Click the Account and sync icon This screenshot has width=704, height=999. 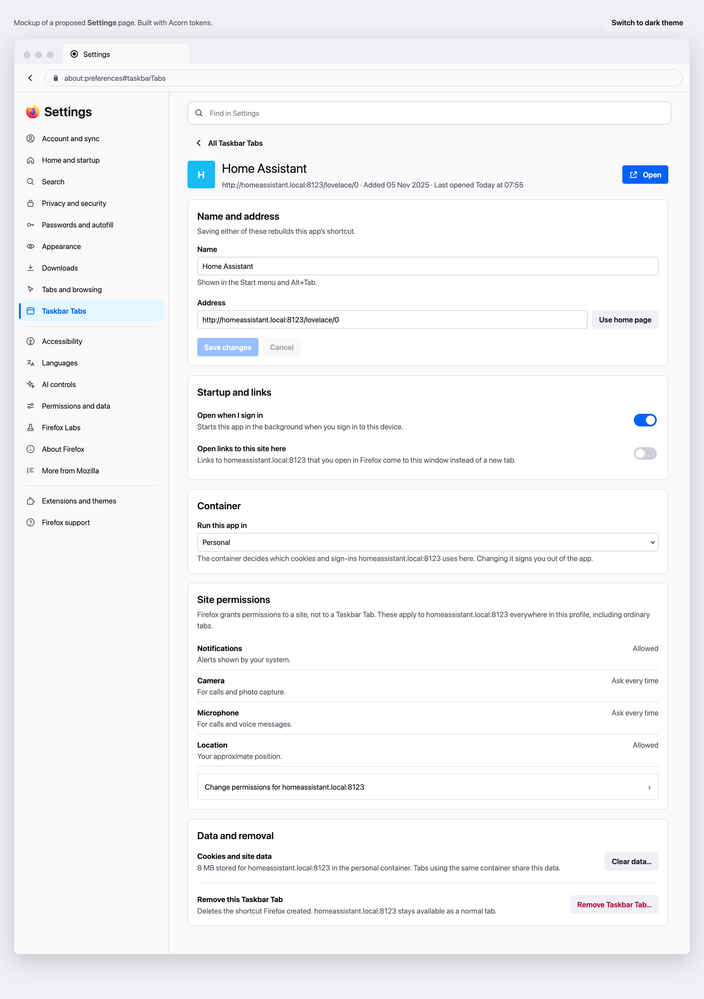click(x=30, y=138)
